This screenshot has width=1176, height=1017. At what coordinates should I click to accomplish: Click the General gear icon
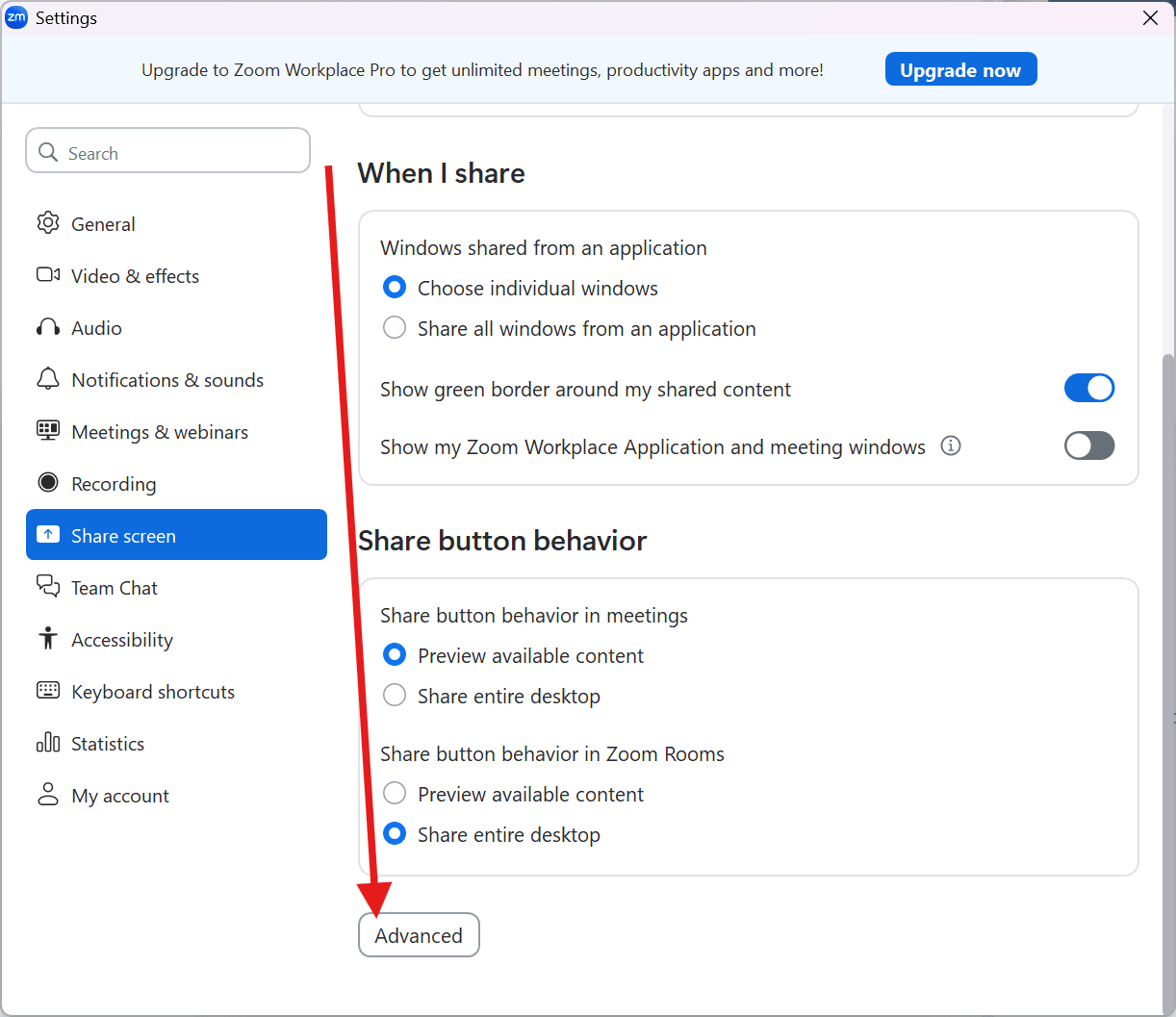pos(48,223)
